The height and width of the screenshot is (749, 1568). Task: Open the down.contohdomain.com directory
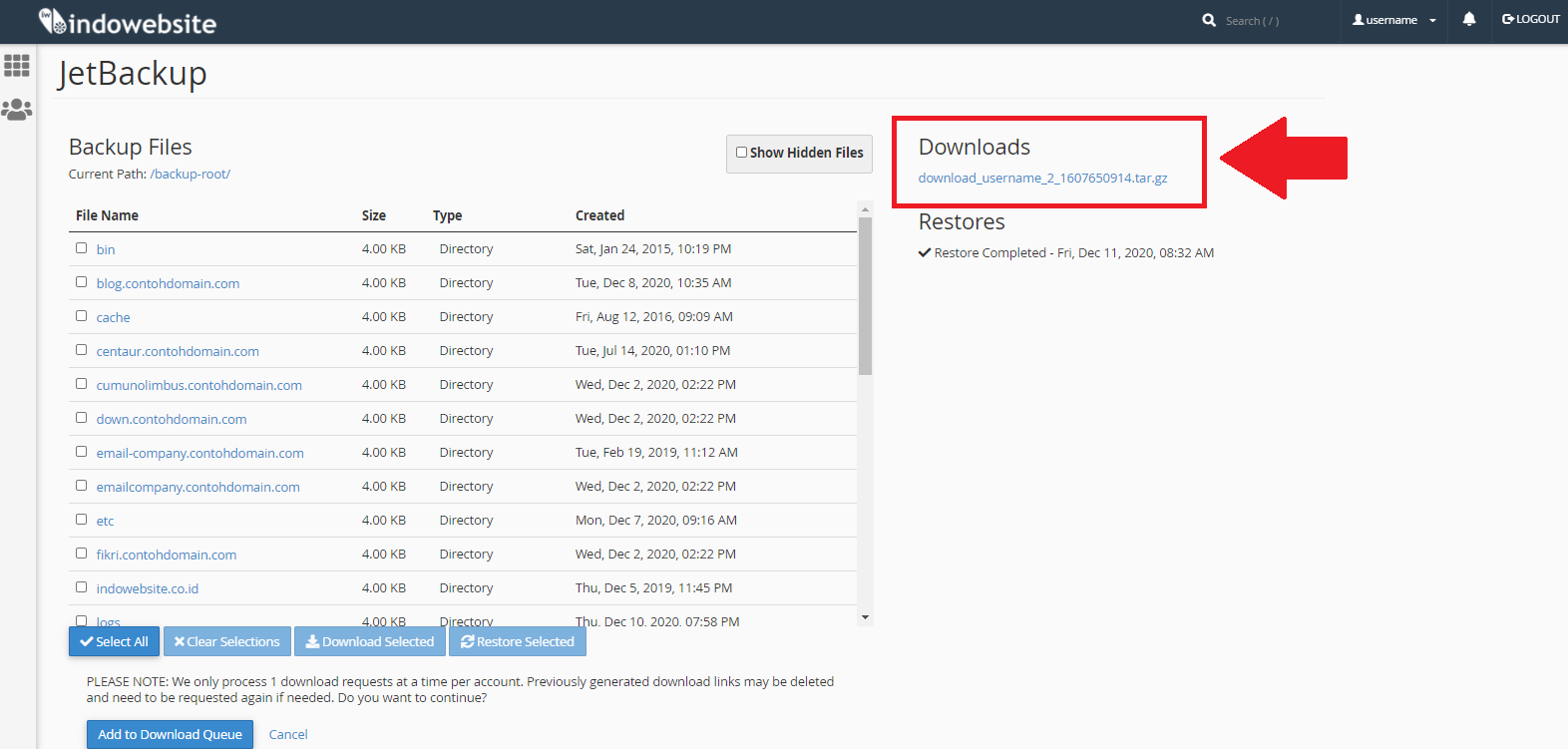coord(172,419)
